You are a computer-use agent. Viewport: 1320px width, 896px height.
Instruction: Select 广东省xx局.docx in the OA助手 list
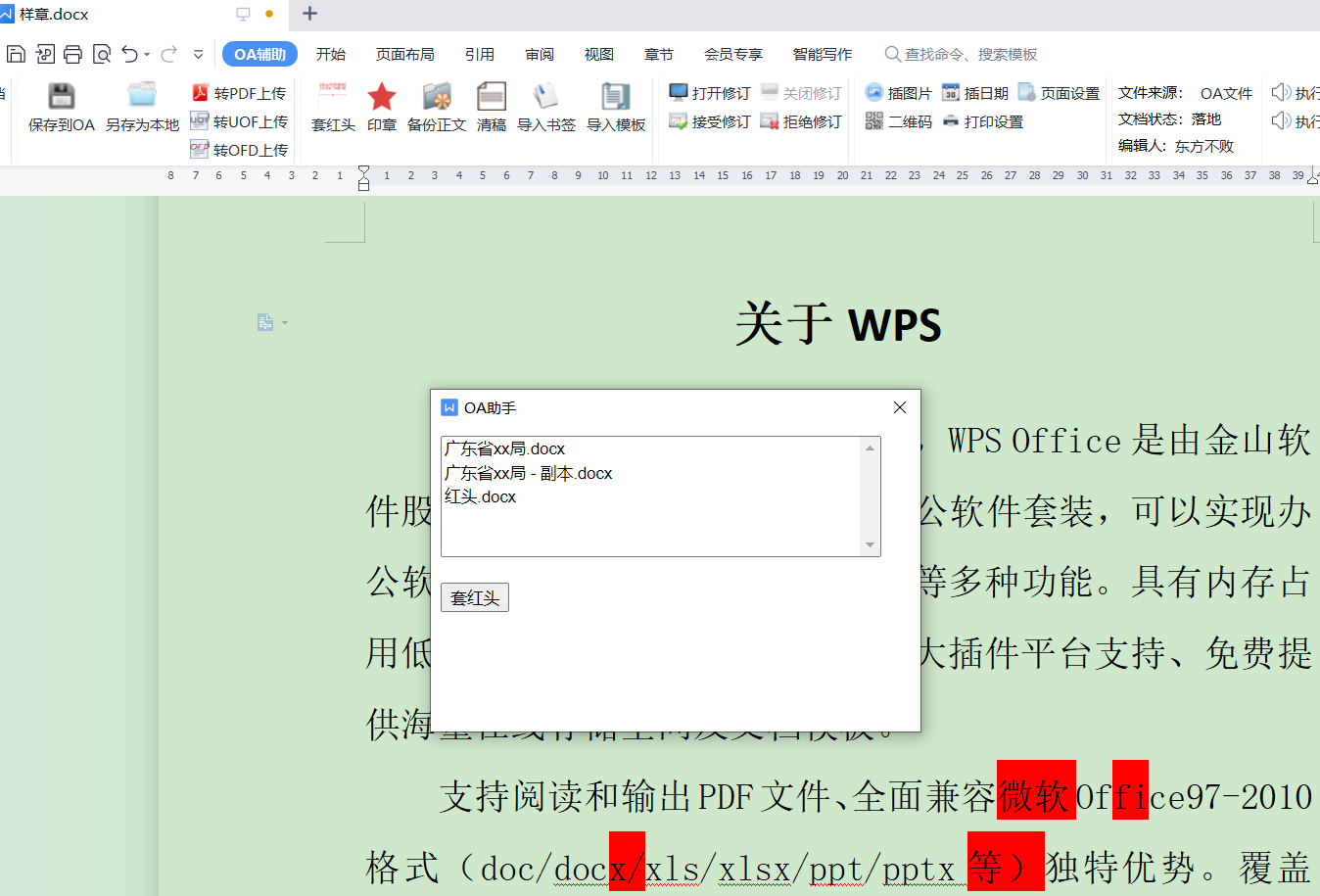[x=504, y=448]
